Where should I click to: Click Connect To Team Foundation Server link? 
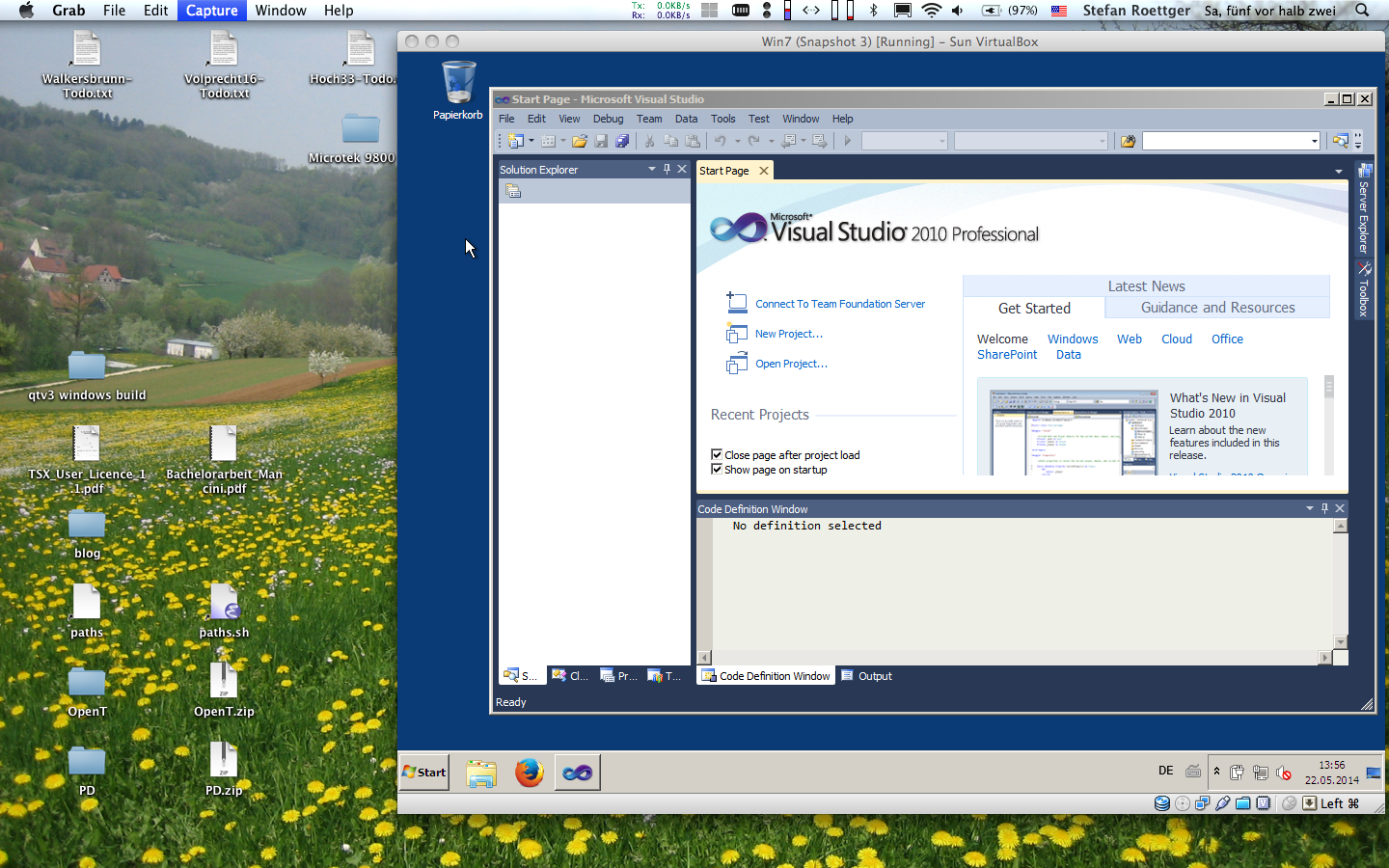pos(840,304)
